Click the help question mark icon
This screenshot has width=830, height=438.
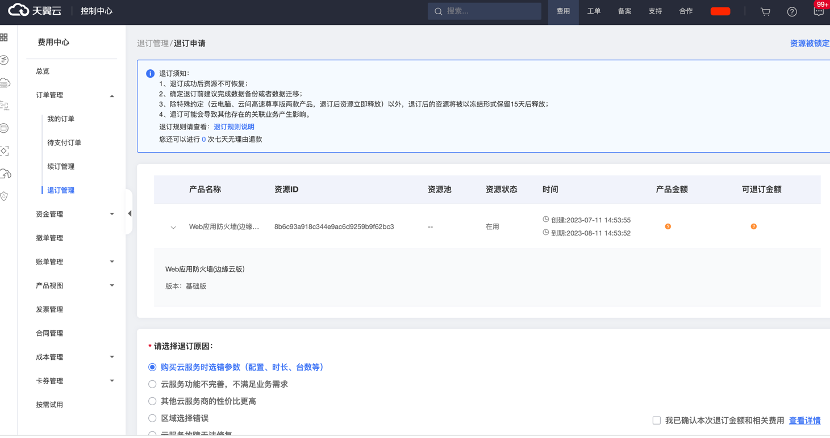(x=792, y=11)
